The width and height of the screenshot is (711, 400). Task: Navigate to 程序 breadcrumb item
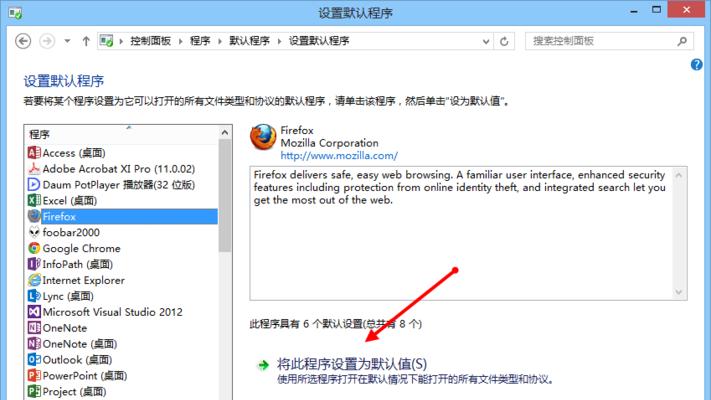tap(200, 41)
